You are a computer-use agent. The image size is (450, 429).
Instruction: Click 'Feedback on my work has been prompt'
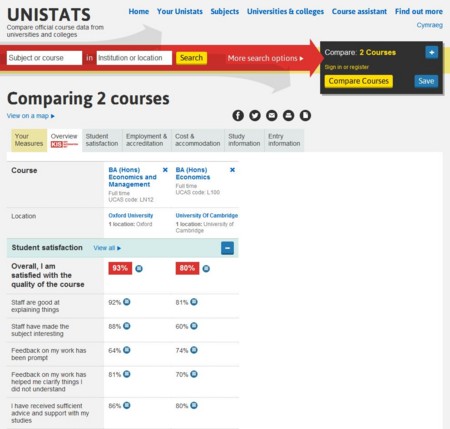pyautogui.click(x=49, y=354)
